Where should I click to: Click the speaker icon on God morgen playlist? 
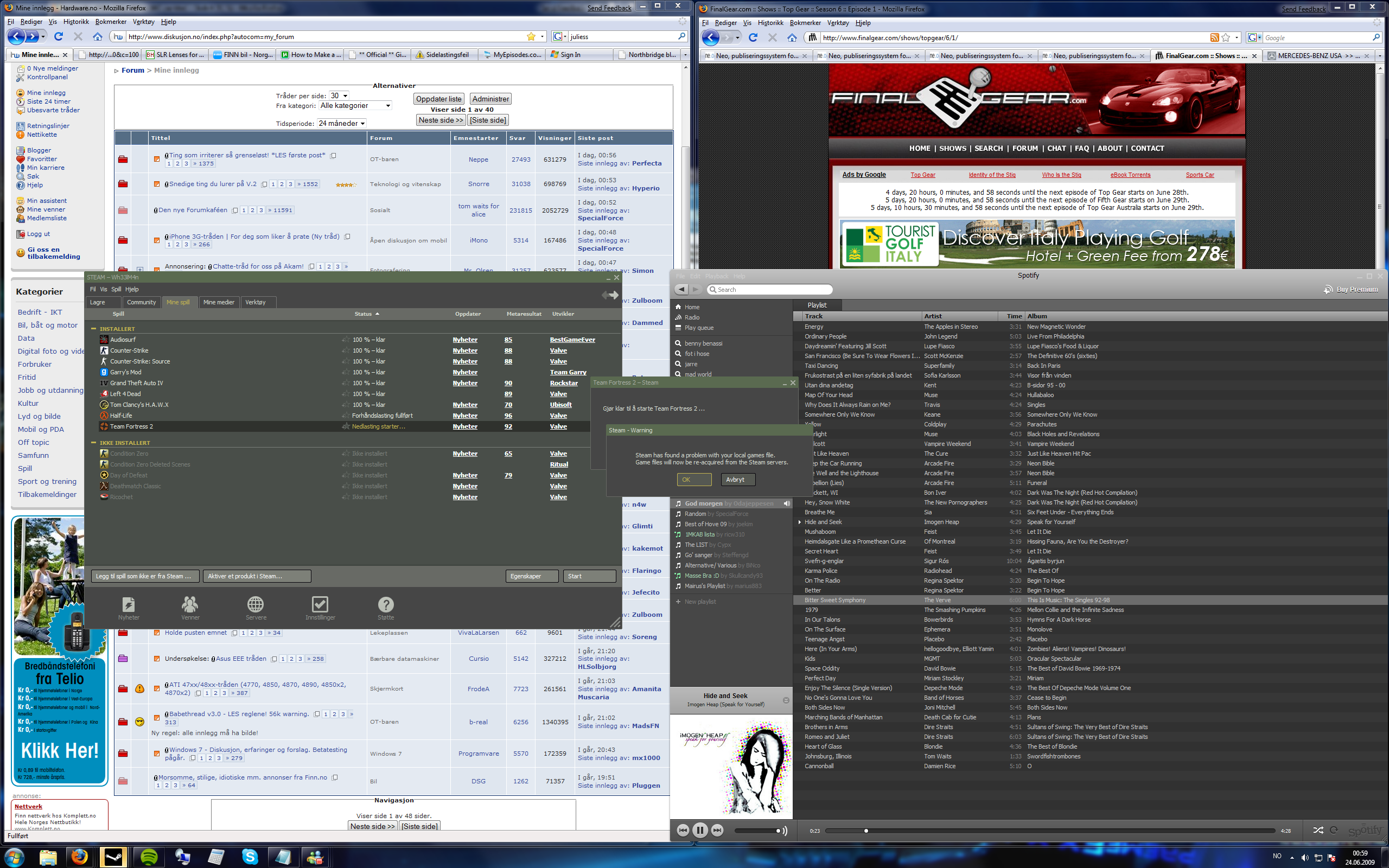coord(786,503)
